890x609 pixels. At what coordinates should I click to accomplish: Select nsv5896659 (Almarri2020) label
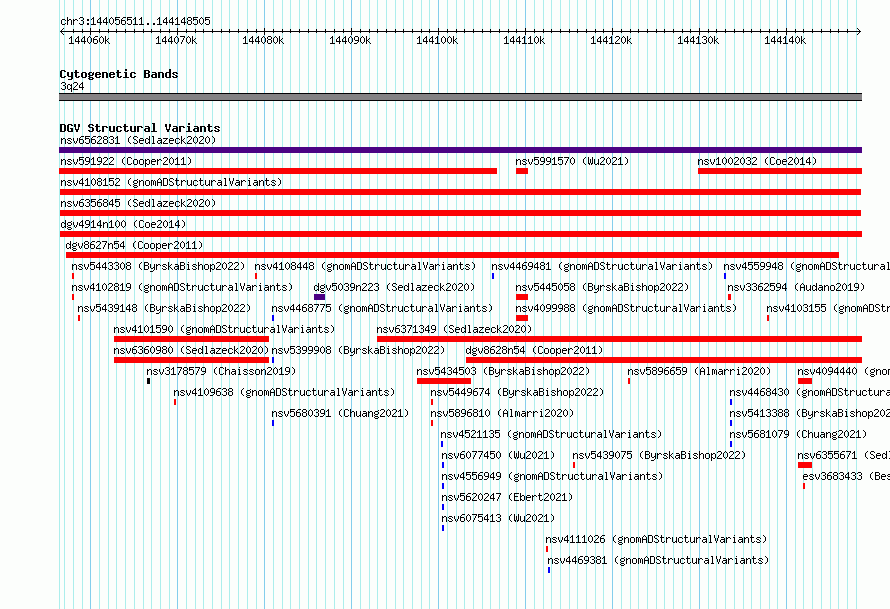pos(699,371)
